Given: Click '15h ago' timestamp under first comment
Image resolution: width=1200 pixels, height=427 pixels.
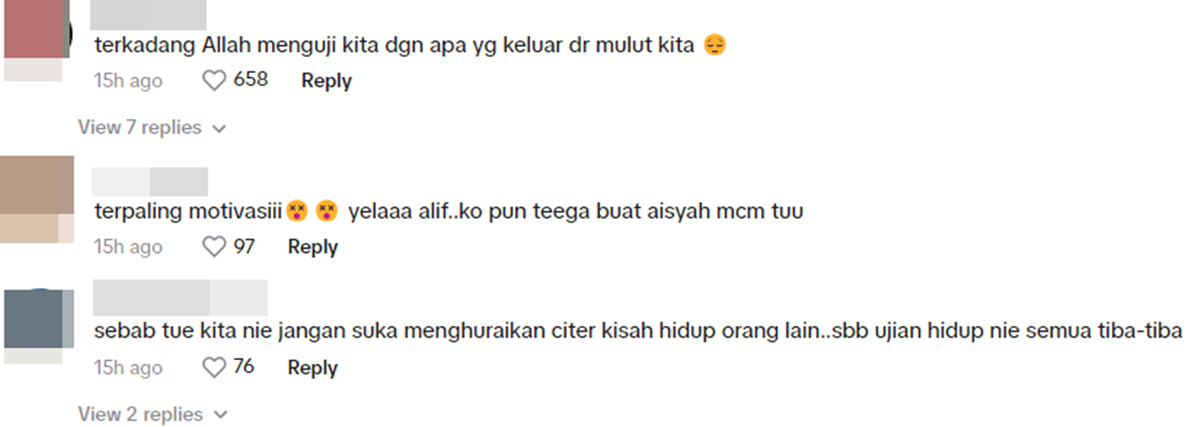Looking at the screenshot, I should 128,80.
